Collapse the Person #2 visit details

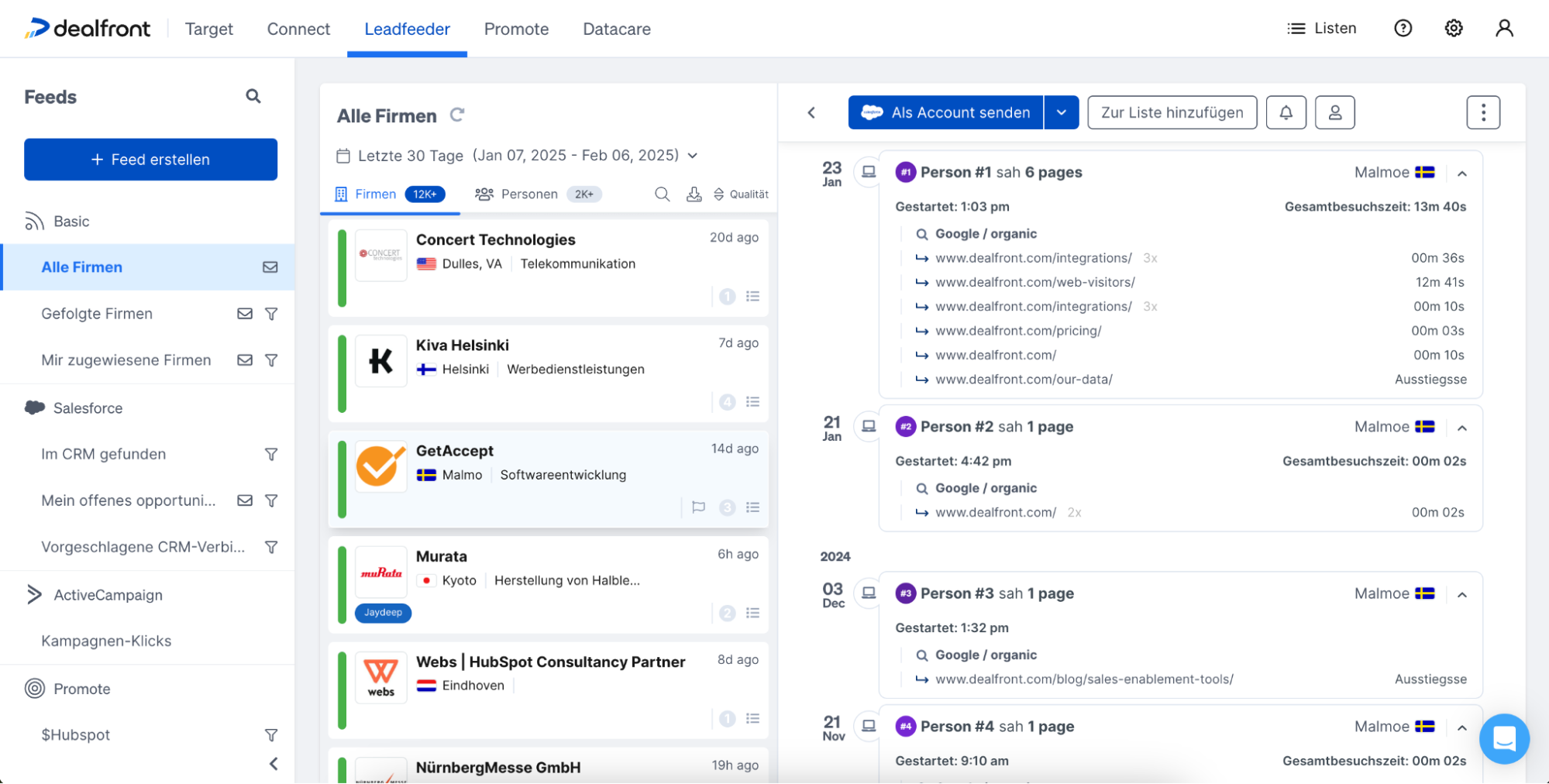pos(1461,428)
